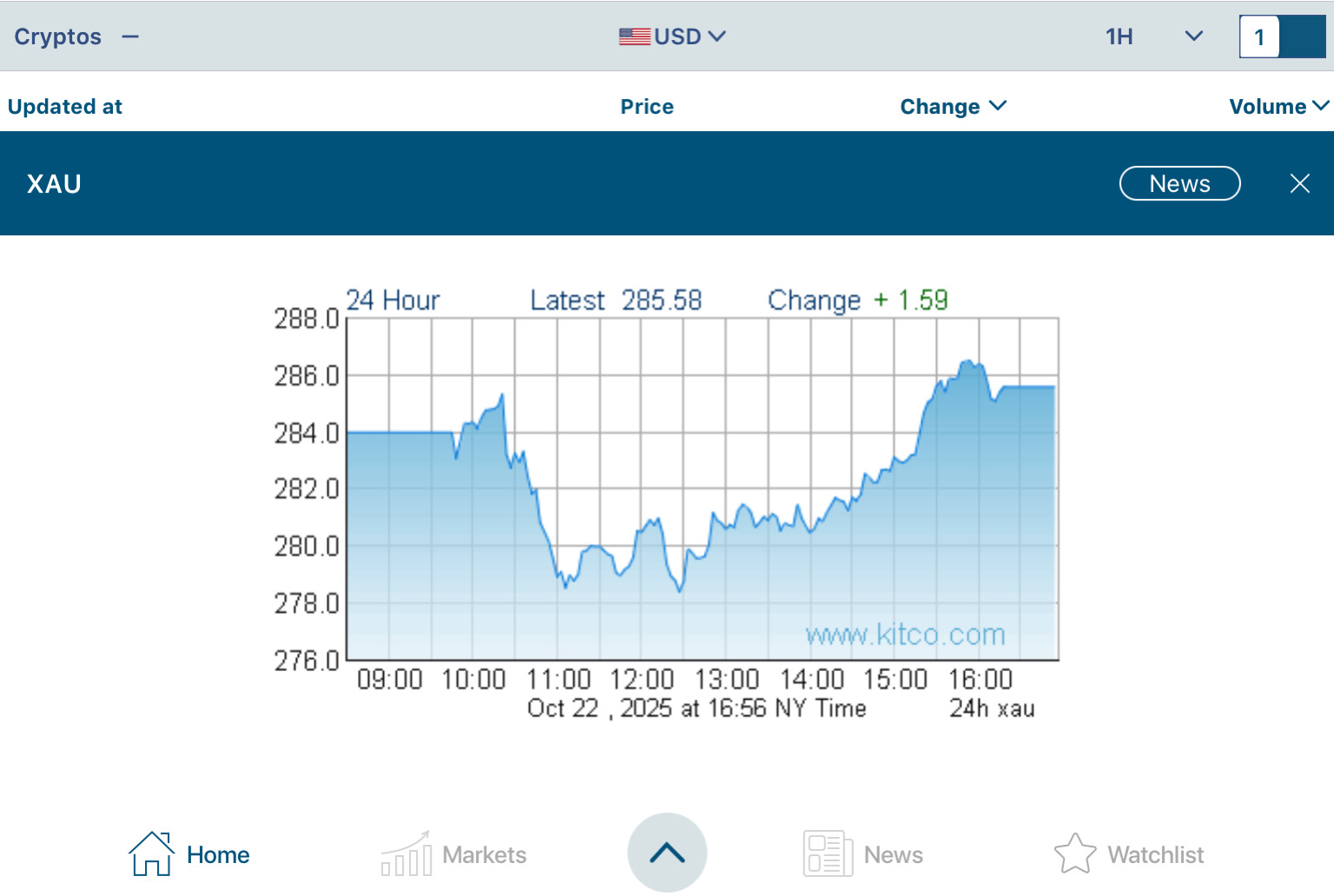Sort by the Price column header
The image size is (1334, 896).
tap(647, 107)
